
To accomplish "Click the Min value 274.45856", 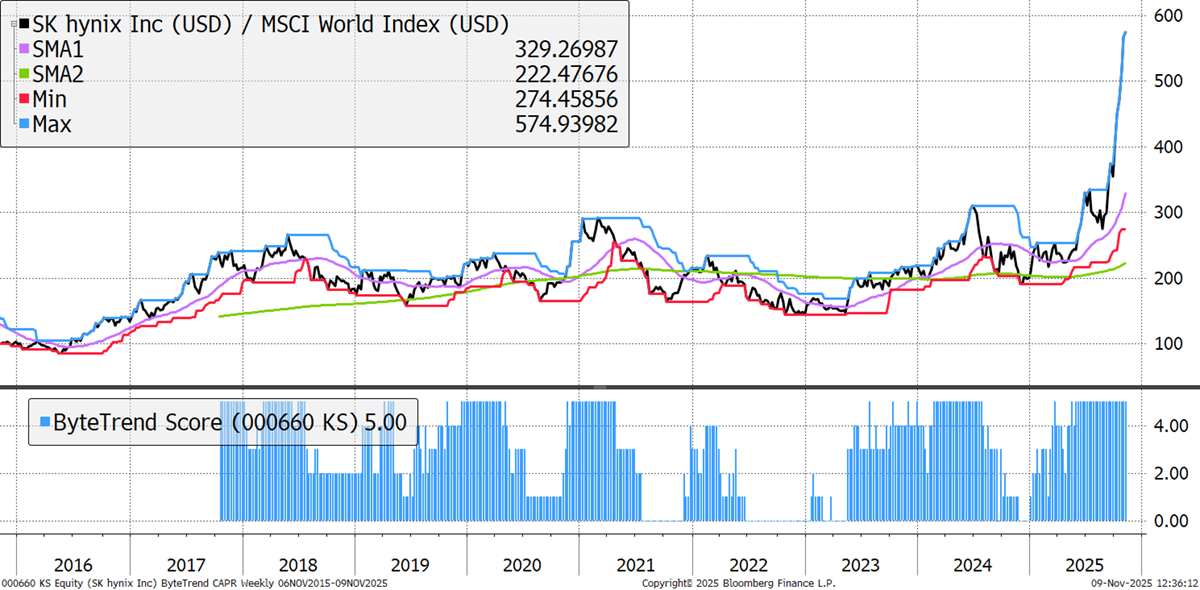I will click(x=569, y=100).
